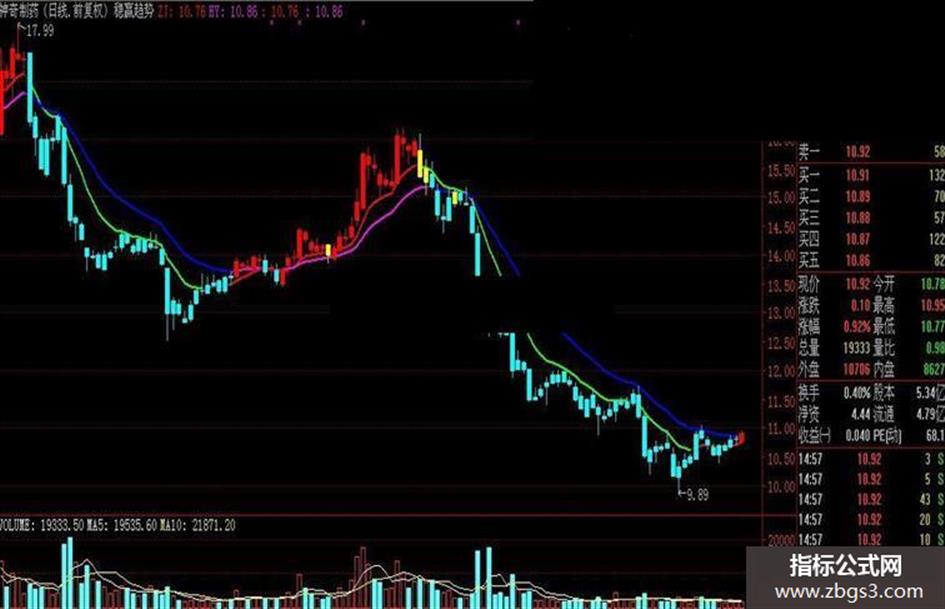Click the 流通 label
The width and height of the screenshot is (945, 609).
pyautogui.click(x=884, y=414)
